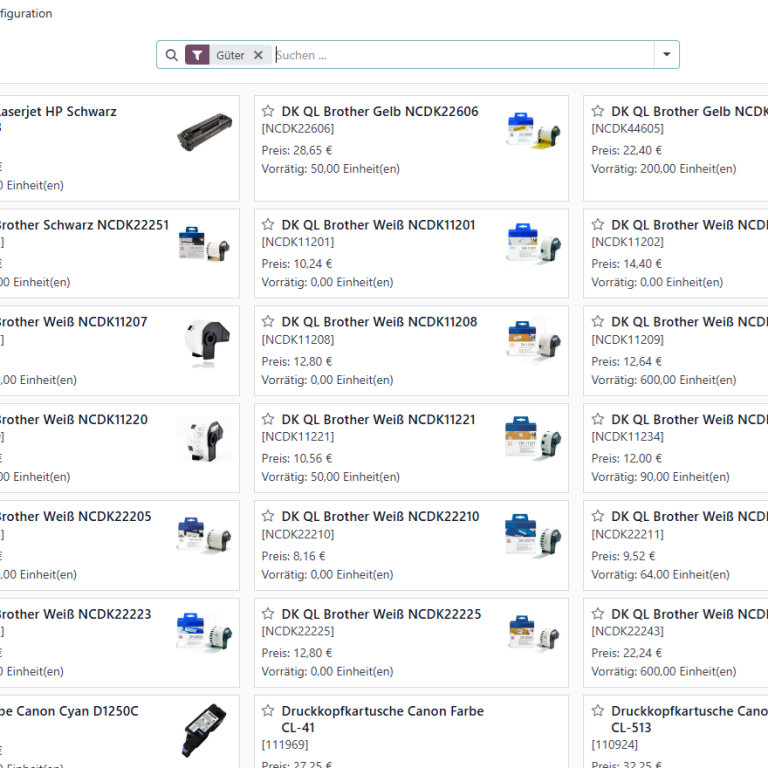Open DK QL Brother Weiß NCDK11201 title
This screenshot has height=768, width=768.
tap(378, 225)
